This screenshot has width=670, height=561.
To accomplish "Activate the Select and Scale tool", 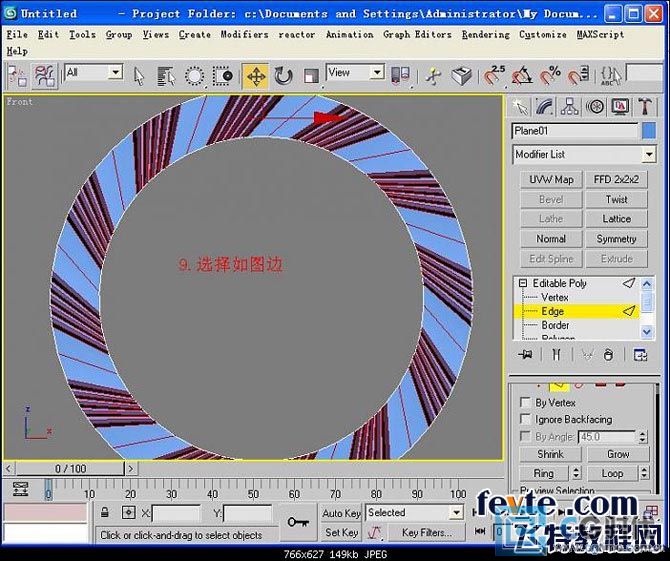I will coord(311,77).
